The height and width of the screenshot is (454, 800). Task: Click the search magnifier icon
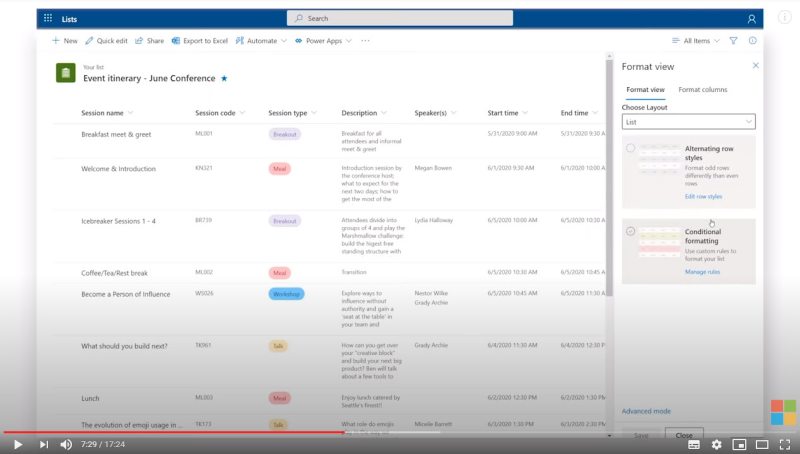[x=299, y=18]
